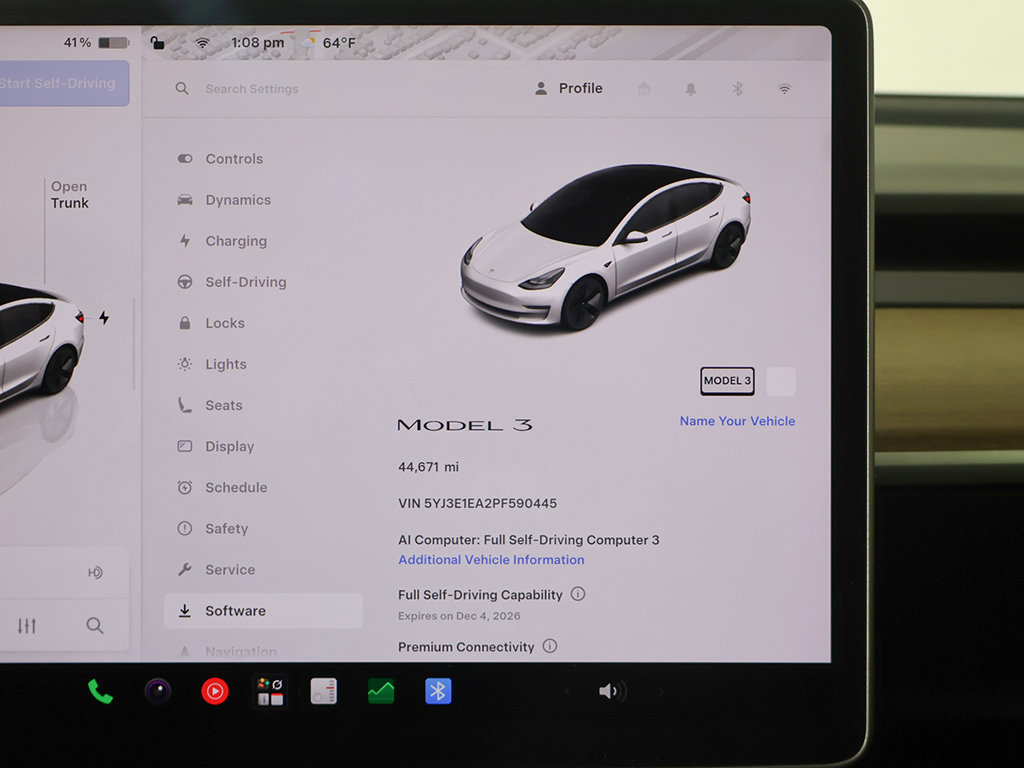
Task: Open the equalizer sliders icon
Action: (27, 626)
